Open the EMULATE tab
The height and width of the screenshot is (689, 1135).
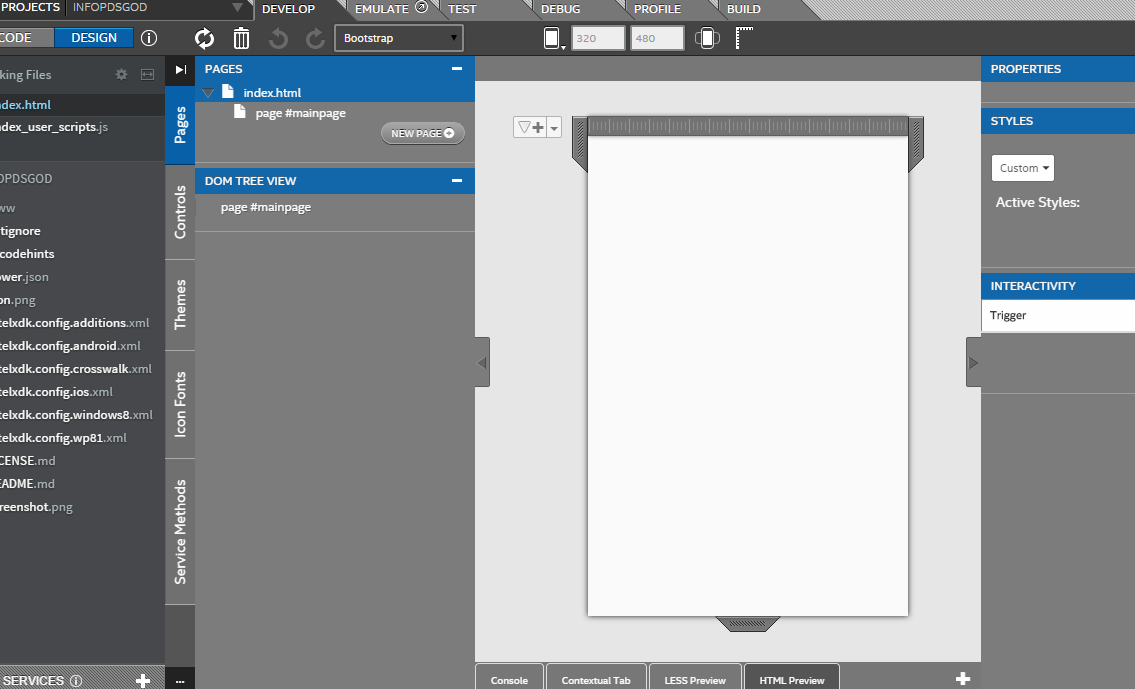[x=382, y=9]
